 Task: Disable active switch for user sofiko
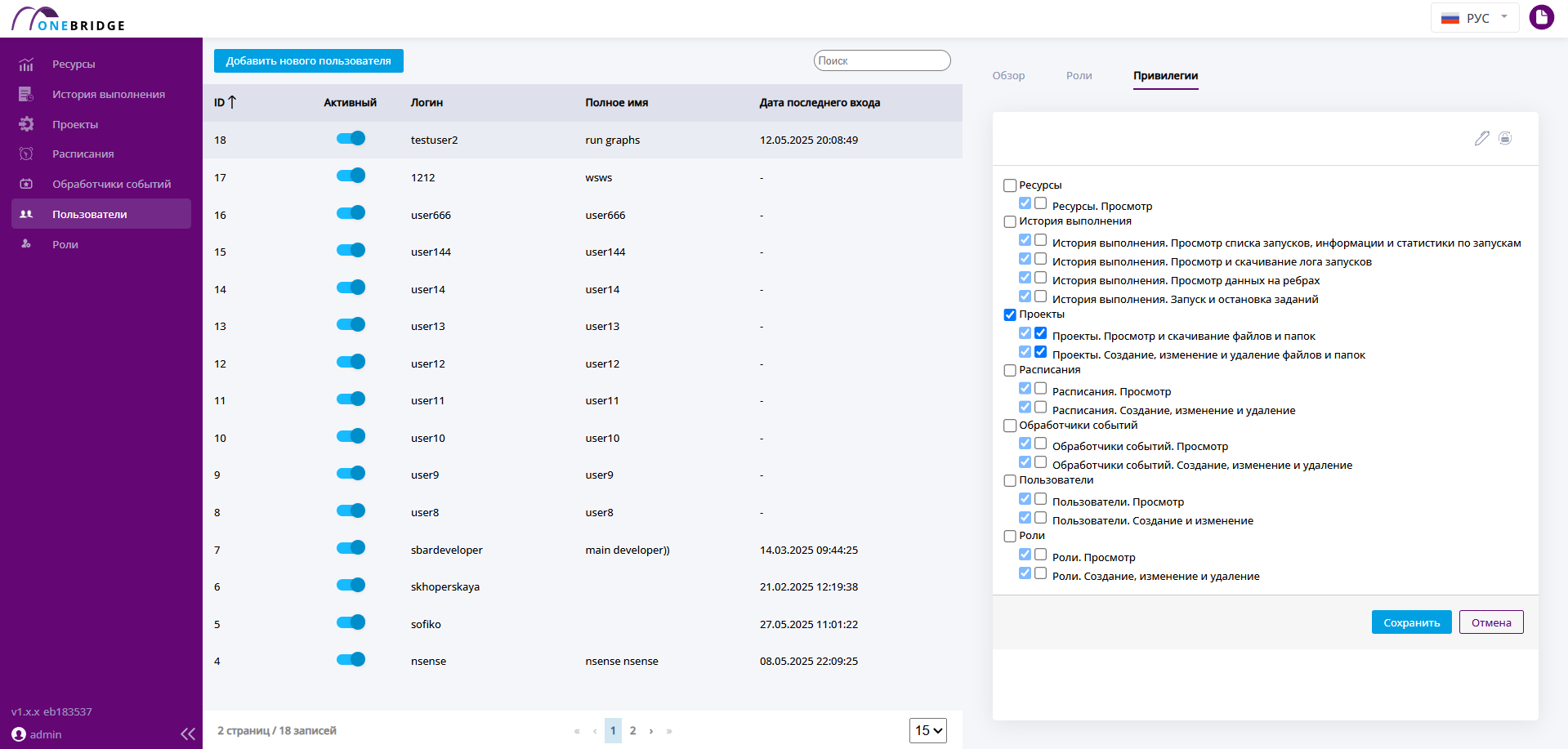[x=351, y=622]
